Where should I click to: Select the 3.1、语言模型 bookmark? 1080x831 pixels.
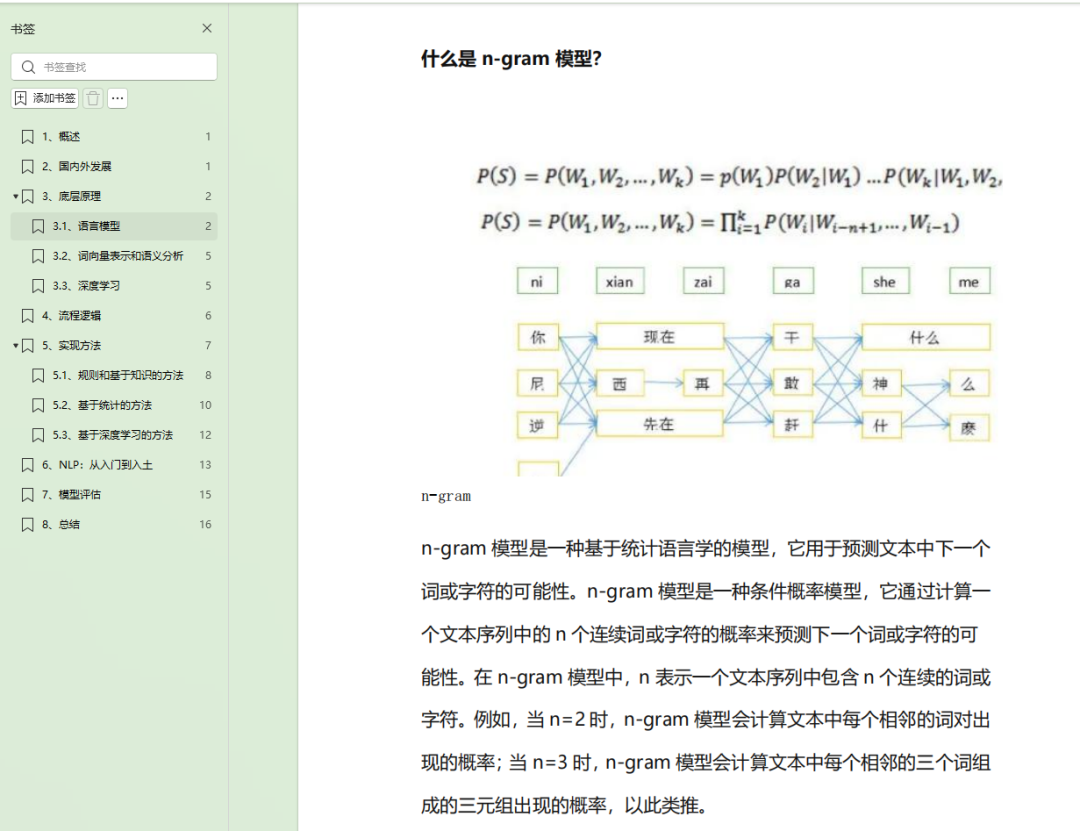pyautogui.click(x=114, y=226)
